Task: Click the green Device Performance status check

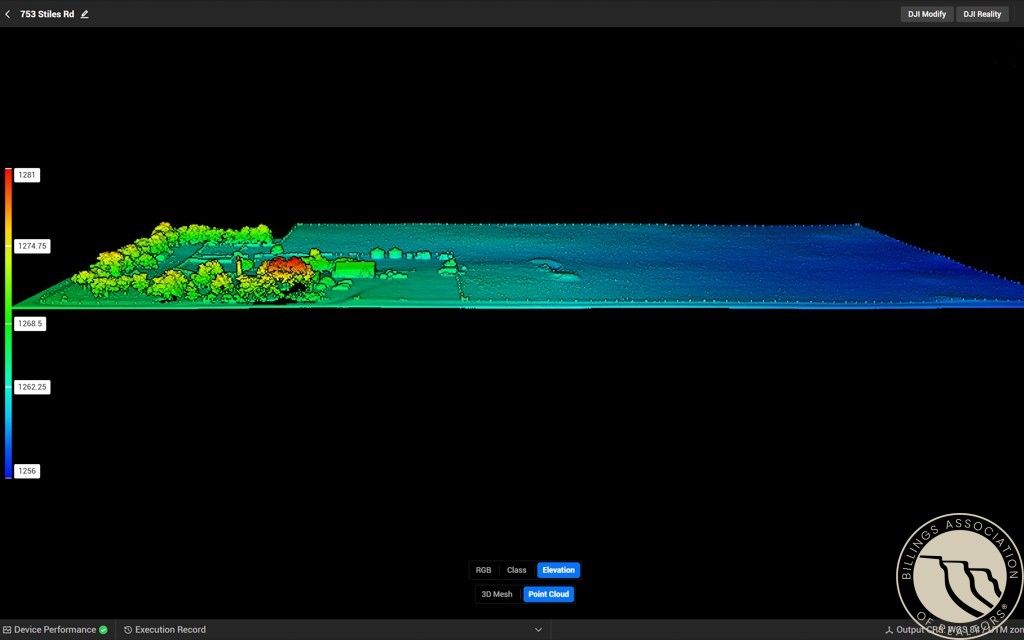Action: (103, 630)
